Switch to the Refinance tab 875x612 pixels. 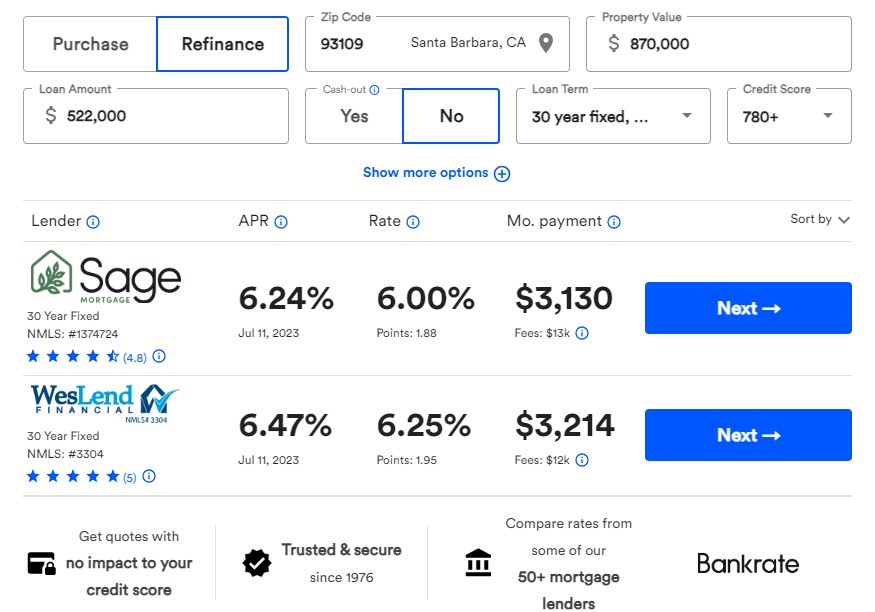(x=223, y=44)
